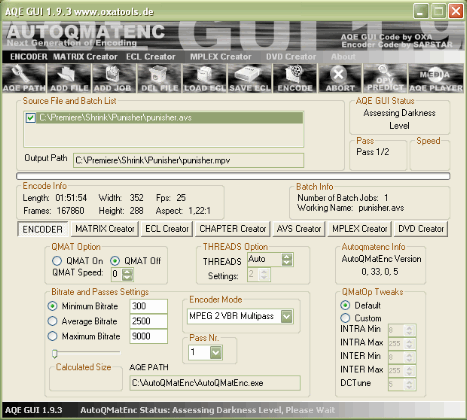
Task: Switch to the ECL Creator tab
Action: [x=167, y=229]
